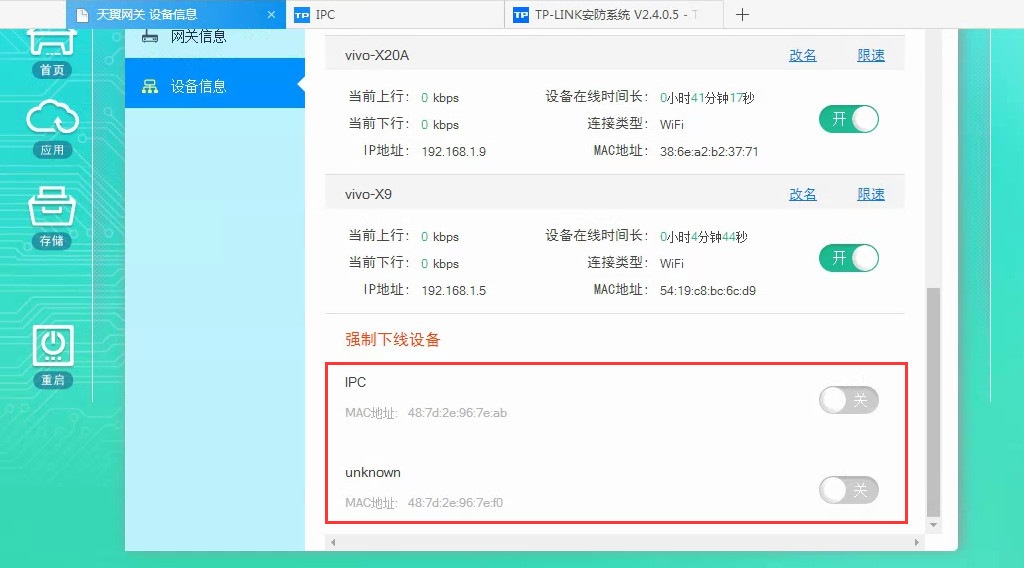Turn off the vivo-X9 device switch
The height and width of the screenshot is (568, 1024).
(848, 258)
